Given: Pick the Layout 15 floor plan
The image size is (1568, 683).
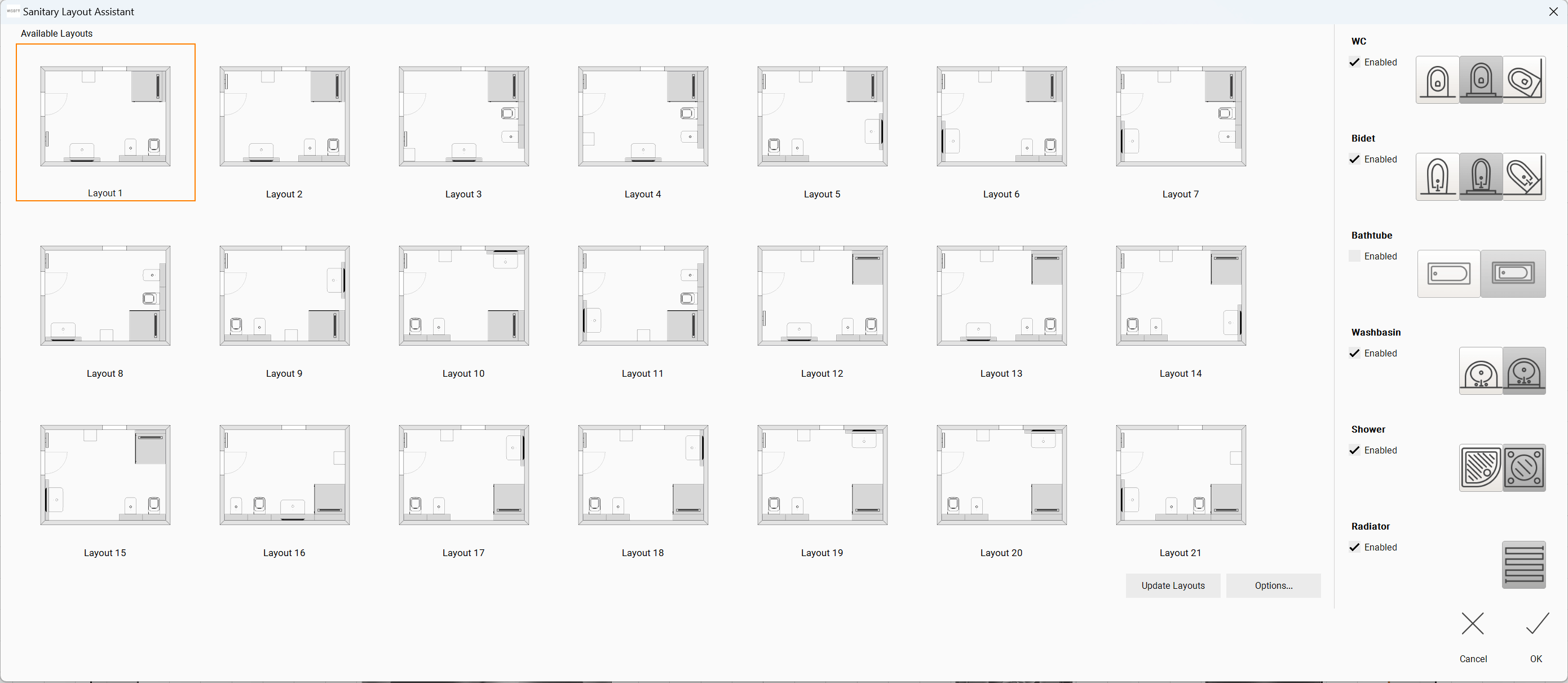Looking at the screenshot, I should pyautogui.click(x=105, y=475).
